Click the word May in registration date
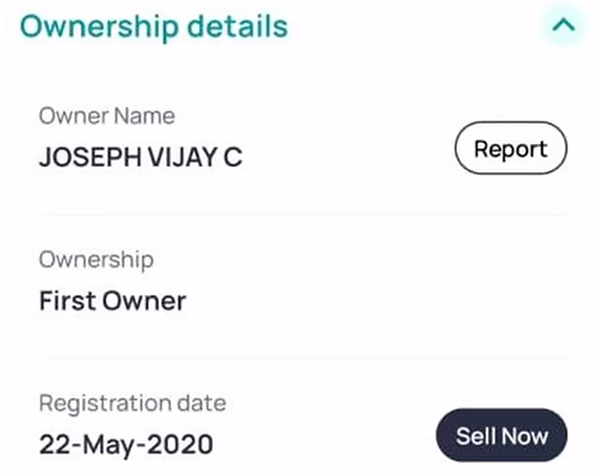Image resolution: width=600 pixels, height=476 pixels. [121, 443]
